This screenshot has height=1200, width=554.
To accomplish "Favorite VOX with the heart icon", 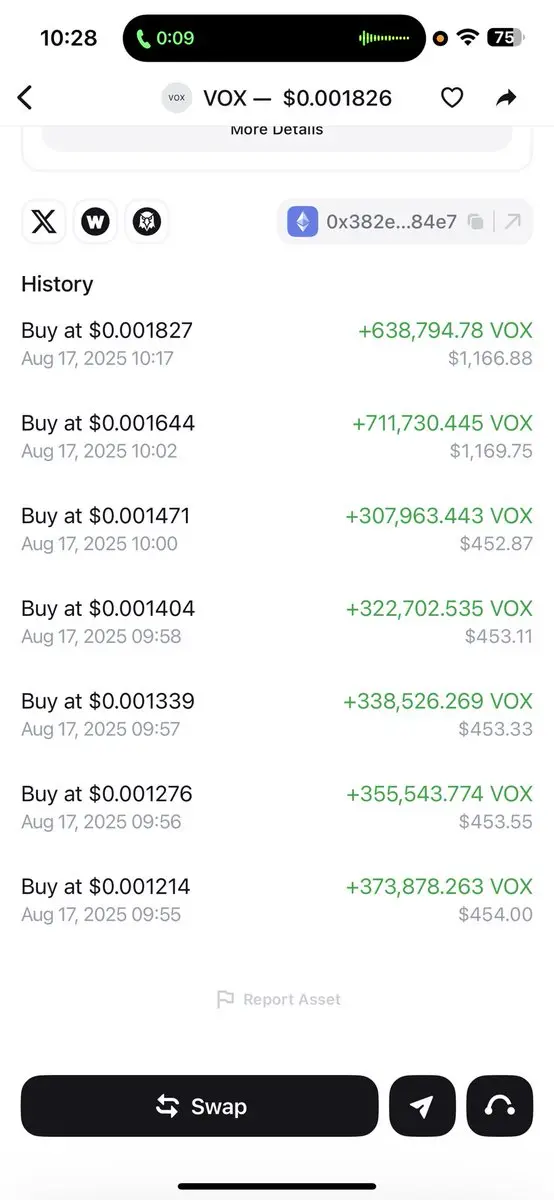I will click(x=452, y=97).
